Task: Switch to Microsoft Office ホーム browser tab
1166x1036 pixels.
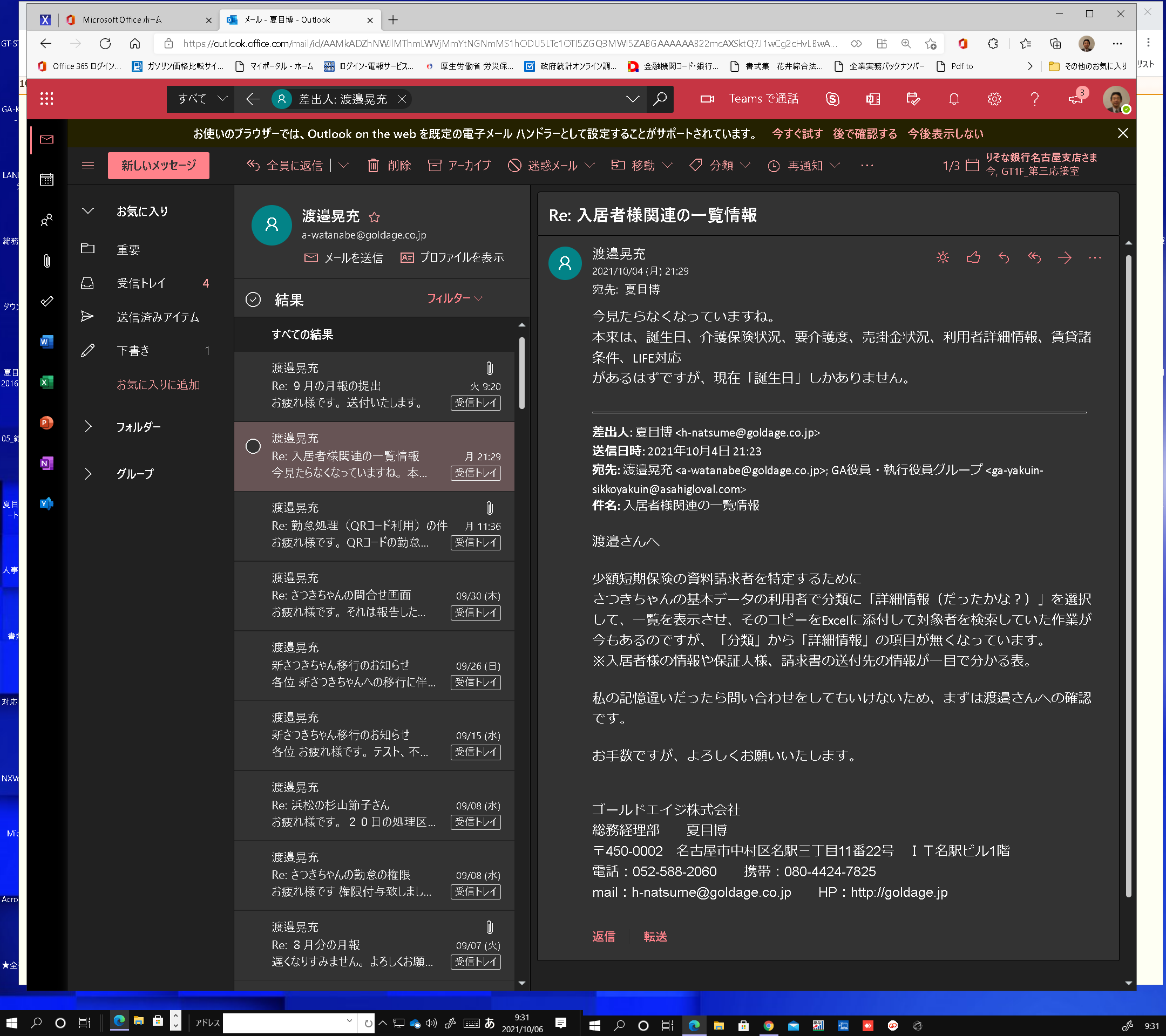Action: coord(123,20)
